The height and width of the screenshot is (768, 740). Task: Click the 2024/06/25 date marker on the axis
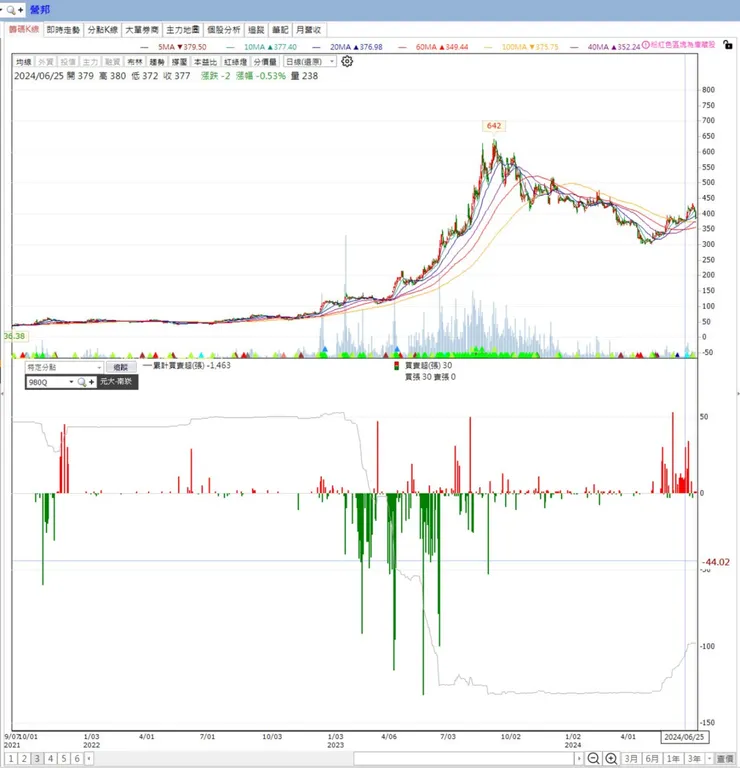[x=684, y=737]
